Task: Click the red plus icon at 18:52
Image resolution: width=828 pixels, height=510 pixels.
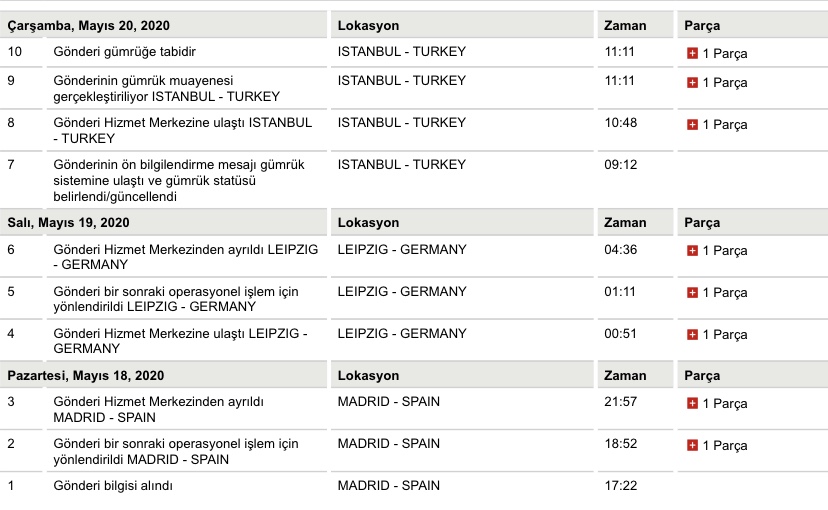Action: 692,446
